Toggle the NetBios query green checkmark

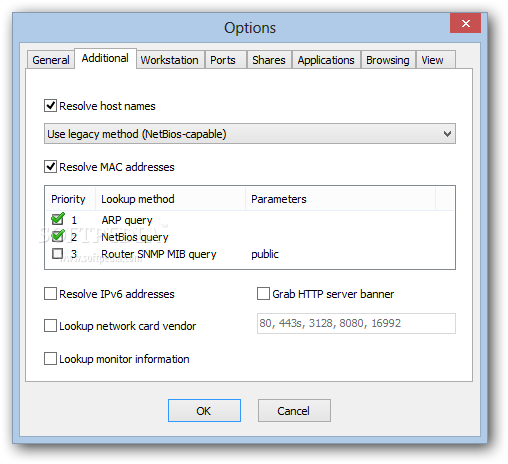click(58, 236)
